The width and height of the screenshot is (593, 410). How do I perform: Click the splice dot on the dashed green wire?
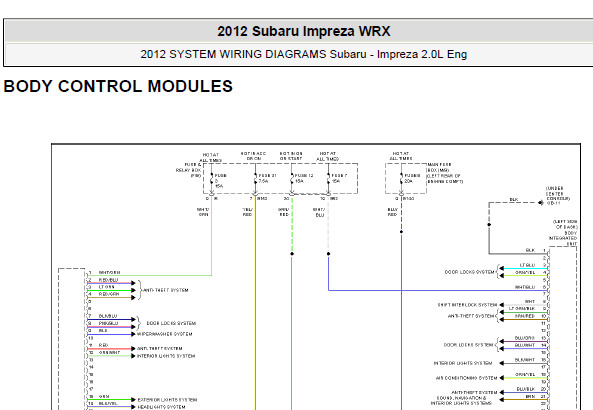[292, 254]
